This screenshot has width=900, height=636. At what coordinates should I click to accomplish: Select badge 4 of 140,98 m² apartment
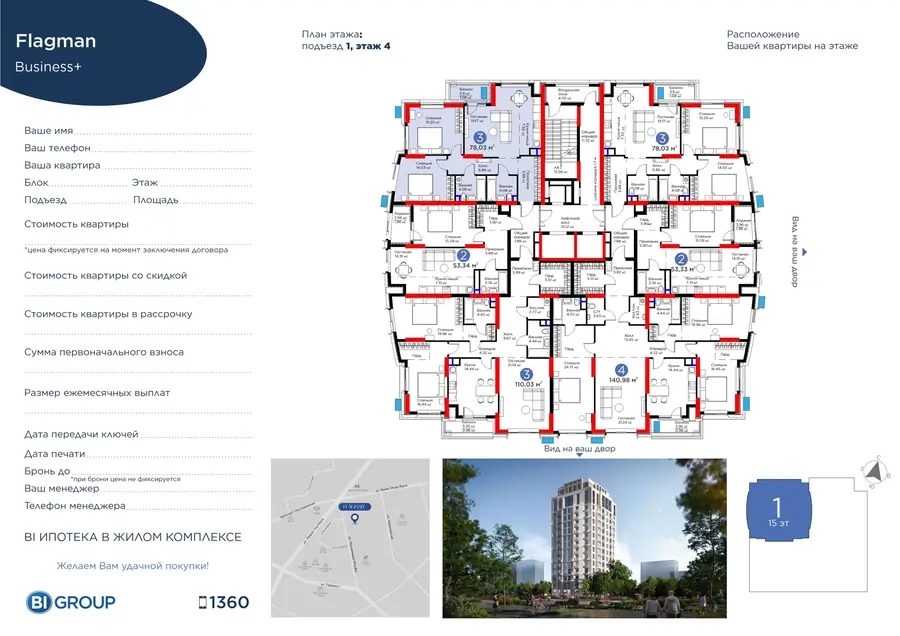point(620,370)
